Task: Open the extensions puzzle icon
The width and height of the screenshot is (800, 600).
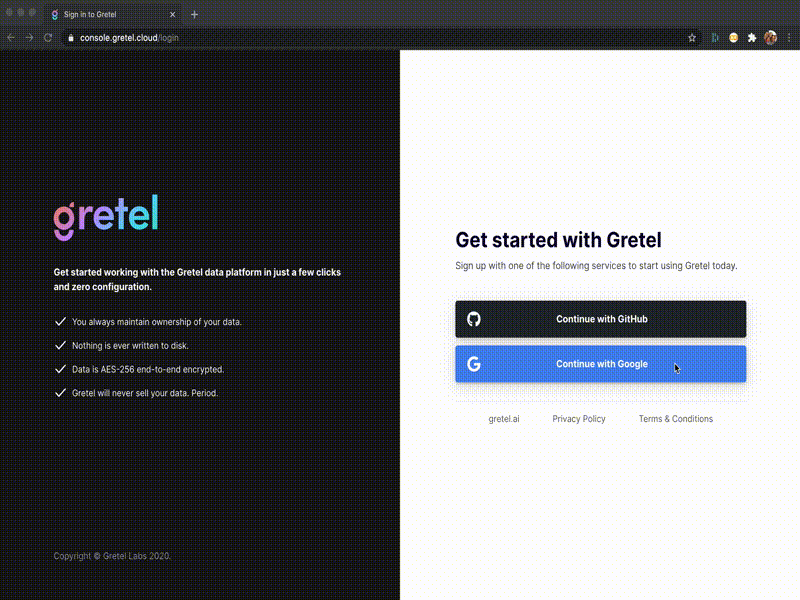Action: (x=752, y=38)
